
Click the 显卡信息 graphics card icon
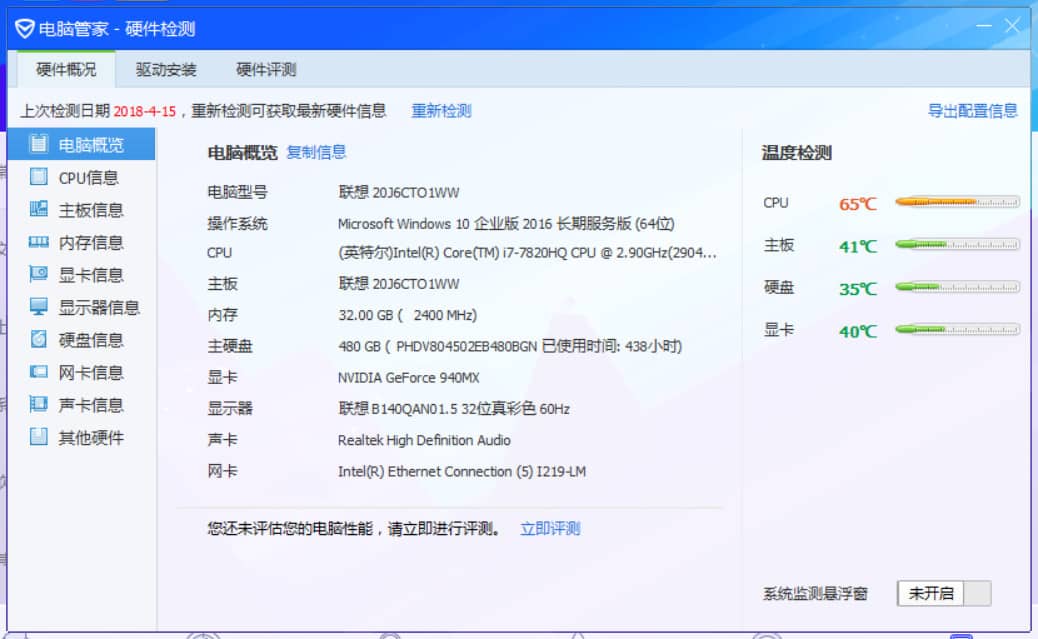tap(38, 274)
